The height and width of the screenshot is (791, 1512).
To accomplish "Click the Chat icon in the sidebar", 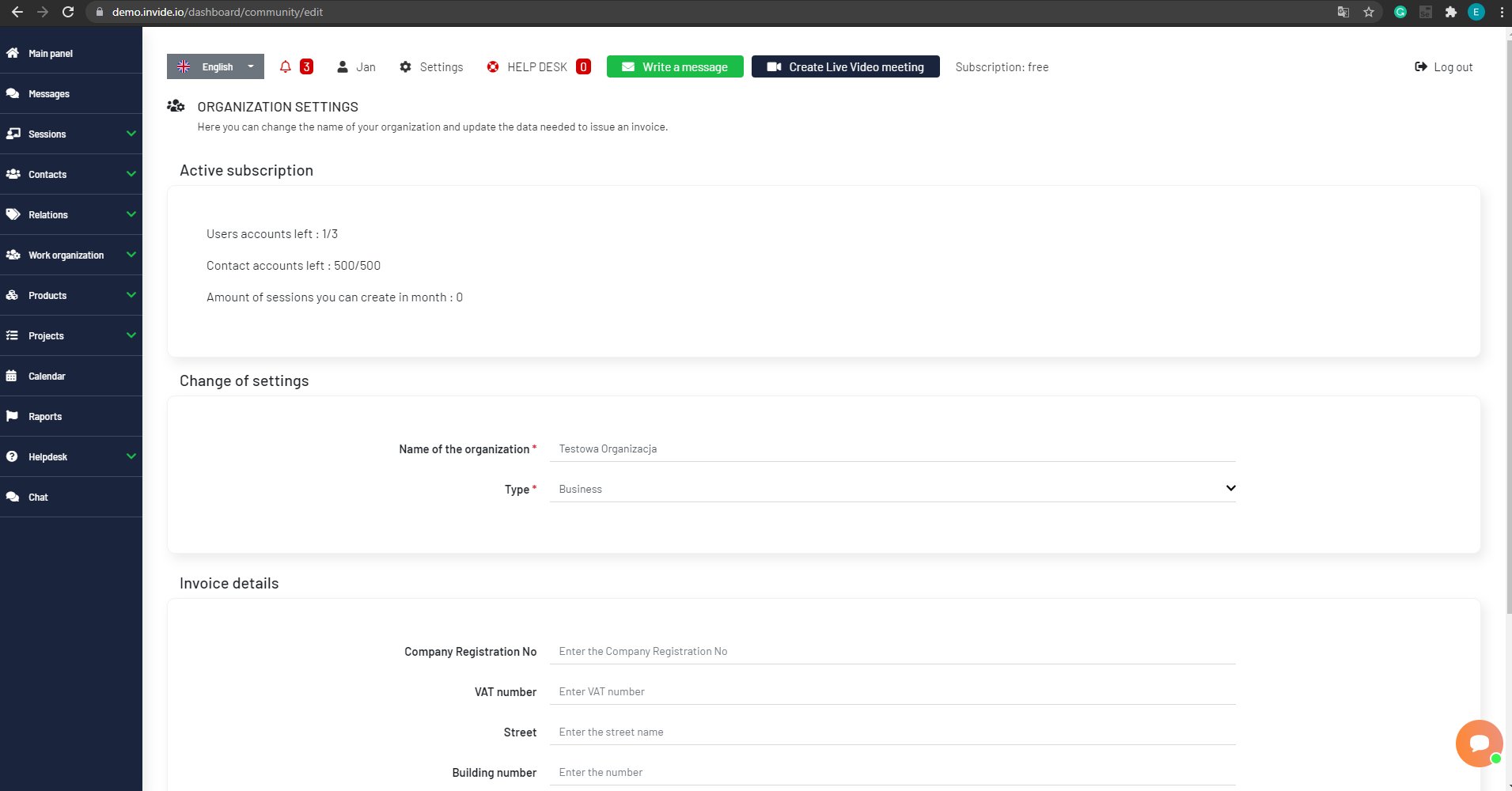I will [x=13, y=497].
